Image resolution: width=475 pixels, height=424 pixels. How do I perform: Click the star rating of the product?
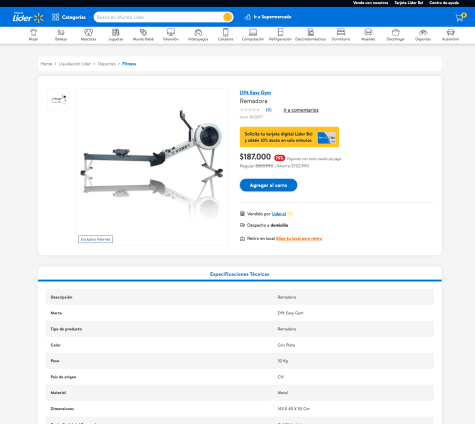[250, 110]
